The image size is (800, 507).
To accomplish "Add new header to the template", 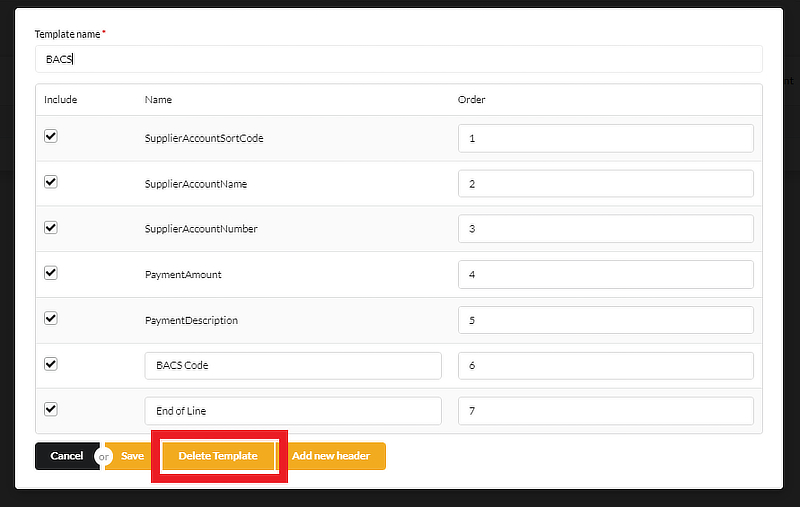I will click(x=331, y=456).
